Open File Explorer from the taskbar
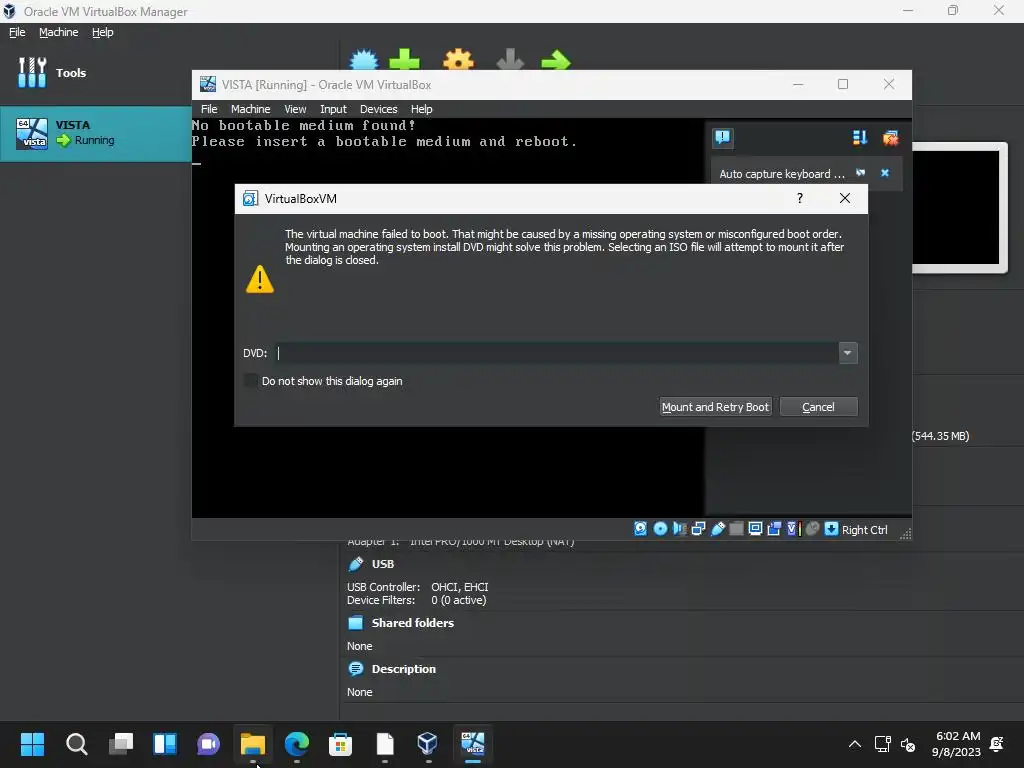The height and width of the screenshot is (768, 1024). pyautogui.click(x=253, y=744)
